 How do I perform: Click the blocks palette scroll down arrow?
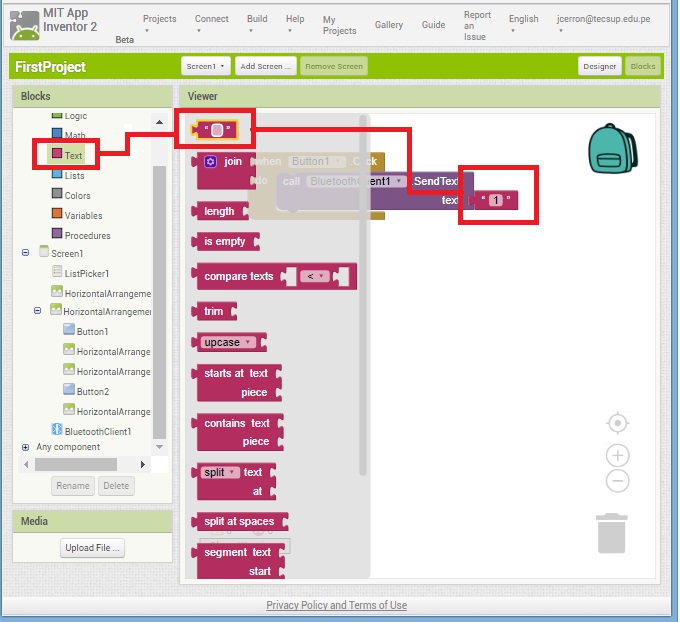pos(160,447)
